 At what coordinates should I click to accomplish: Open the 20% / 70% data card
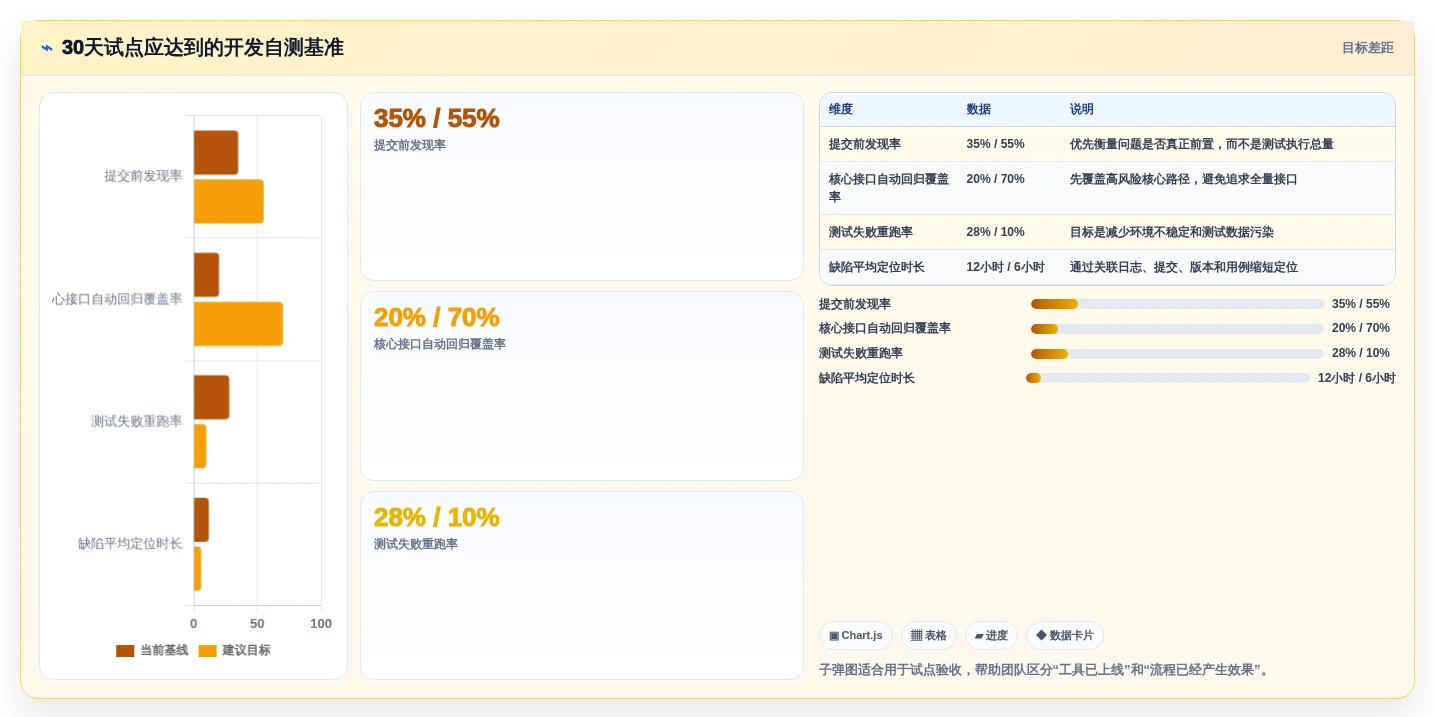tap(582, 386)
